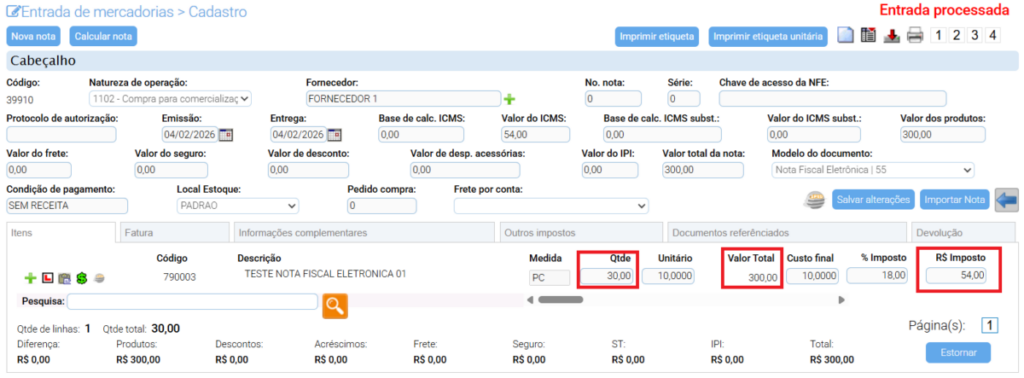Click the horizontal scrollbar thumb in items grid
Screen dimensions: 1024x378
tap(560, 300)
